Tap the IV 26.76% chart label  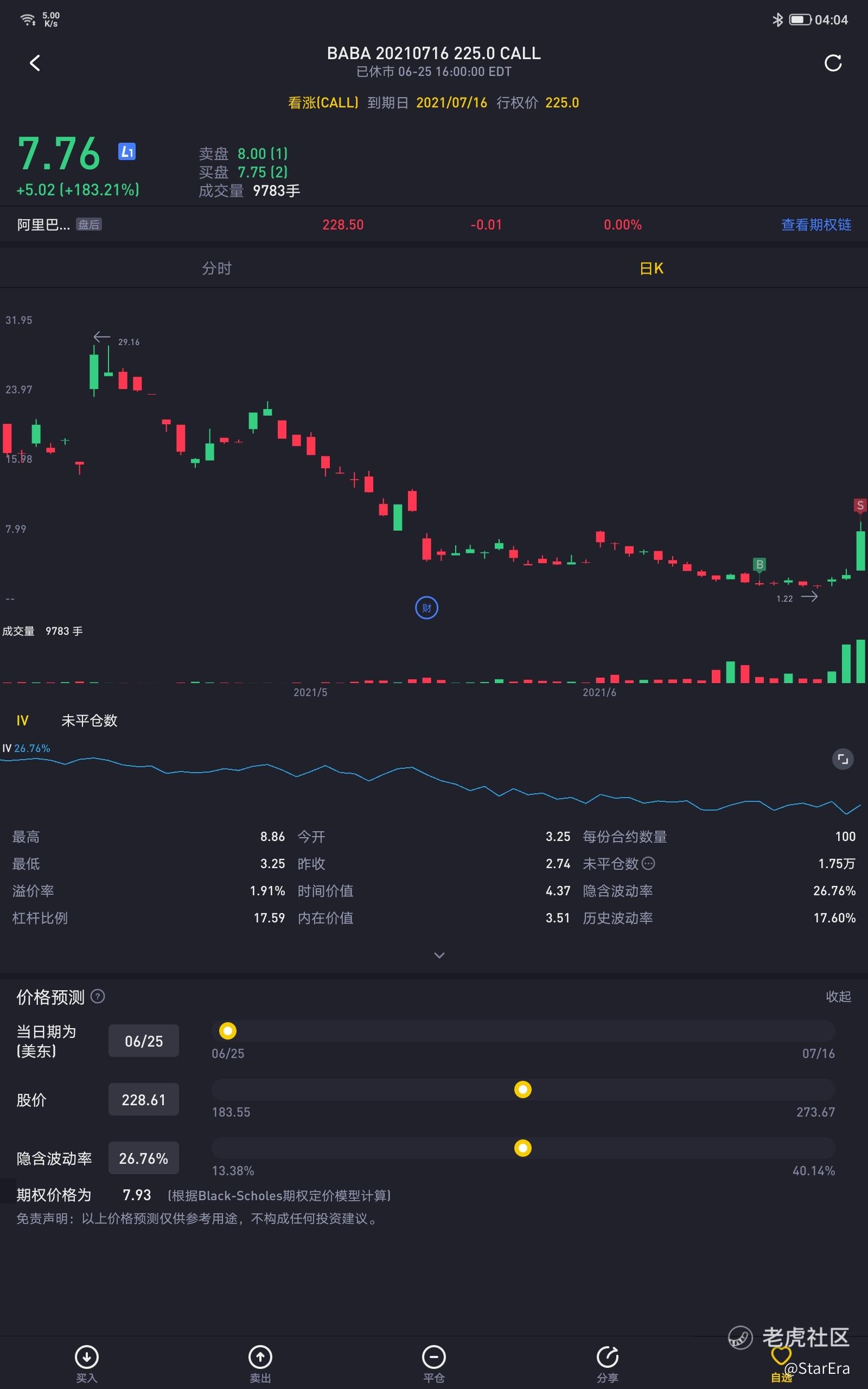tap(27, 748)
